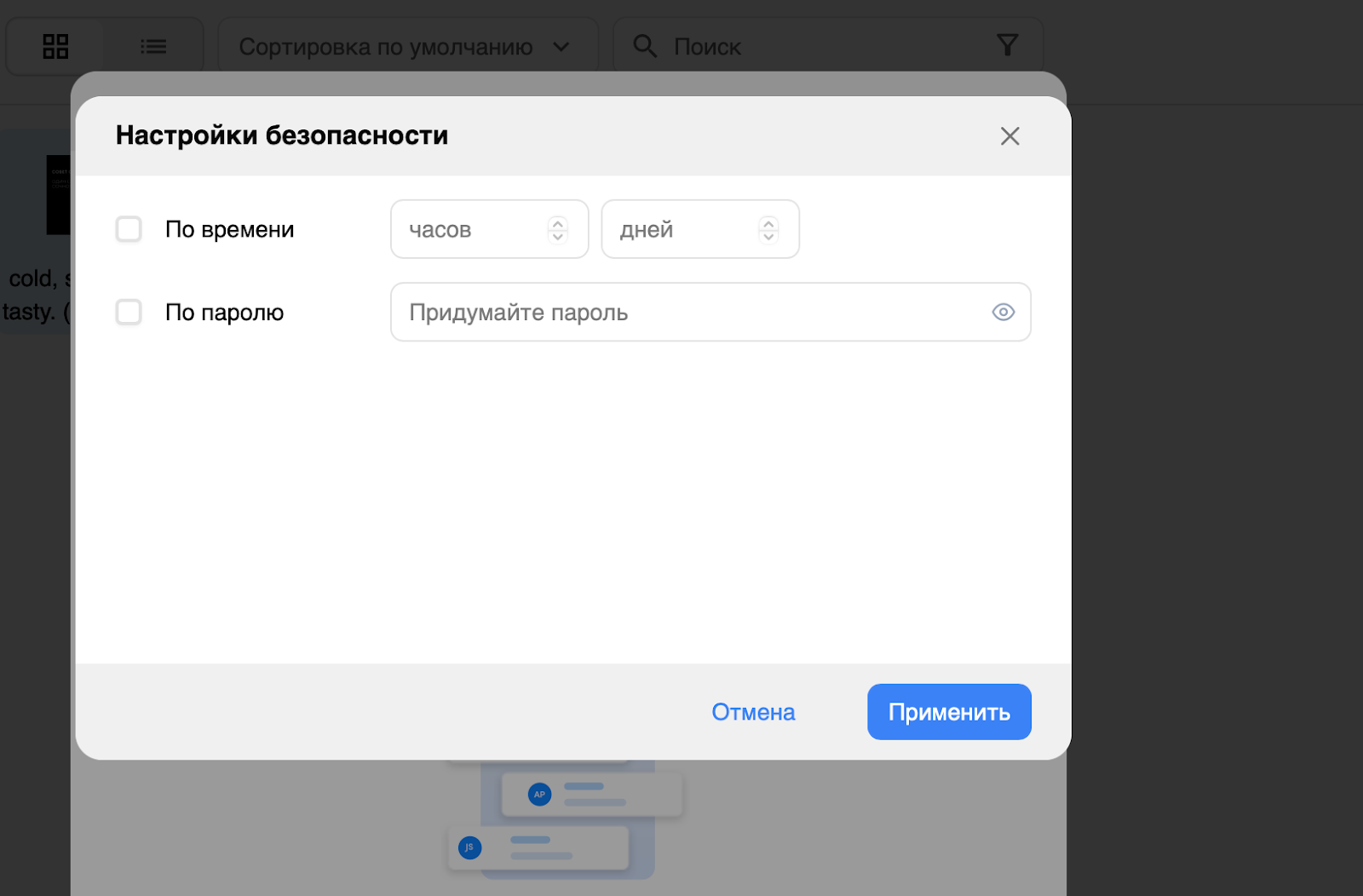
Task: Show password using the eye icon
Action: [1003, 312]
